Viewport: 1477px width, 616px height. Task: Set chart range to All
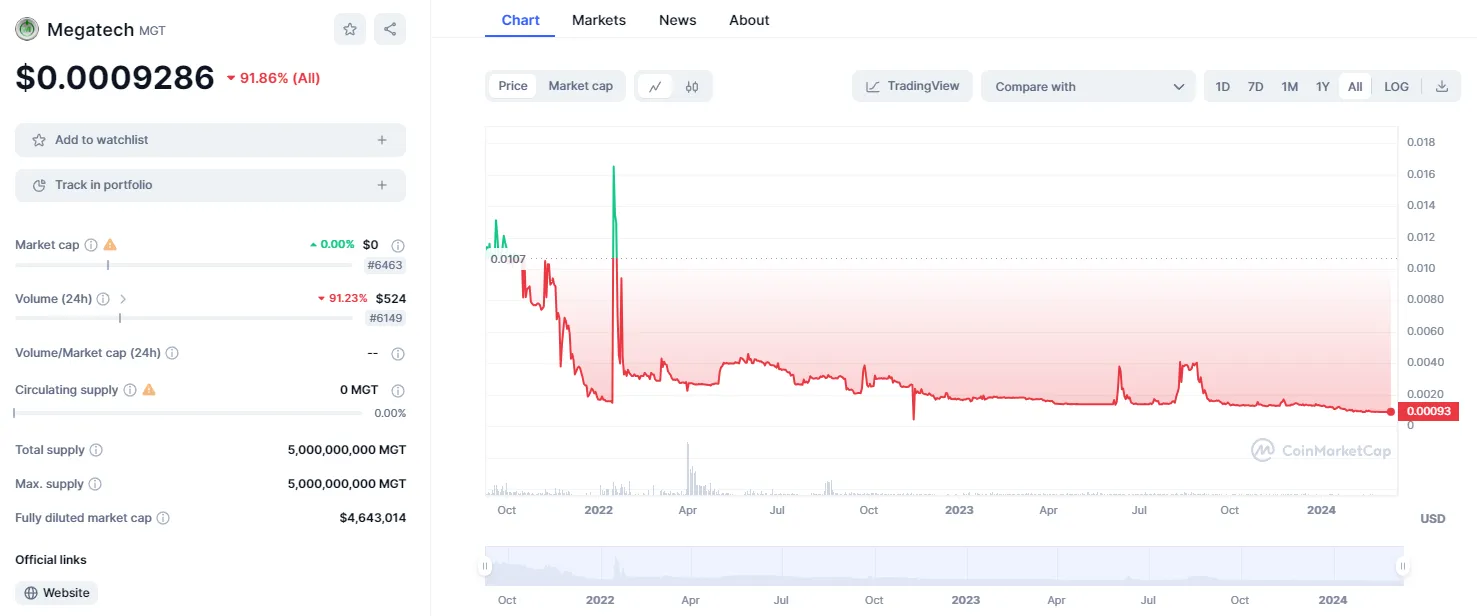pos(1355,87)
